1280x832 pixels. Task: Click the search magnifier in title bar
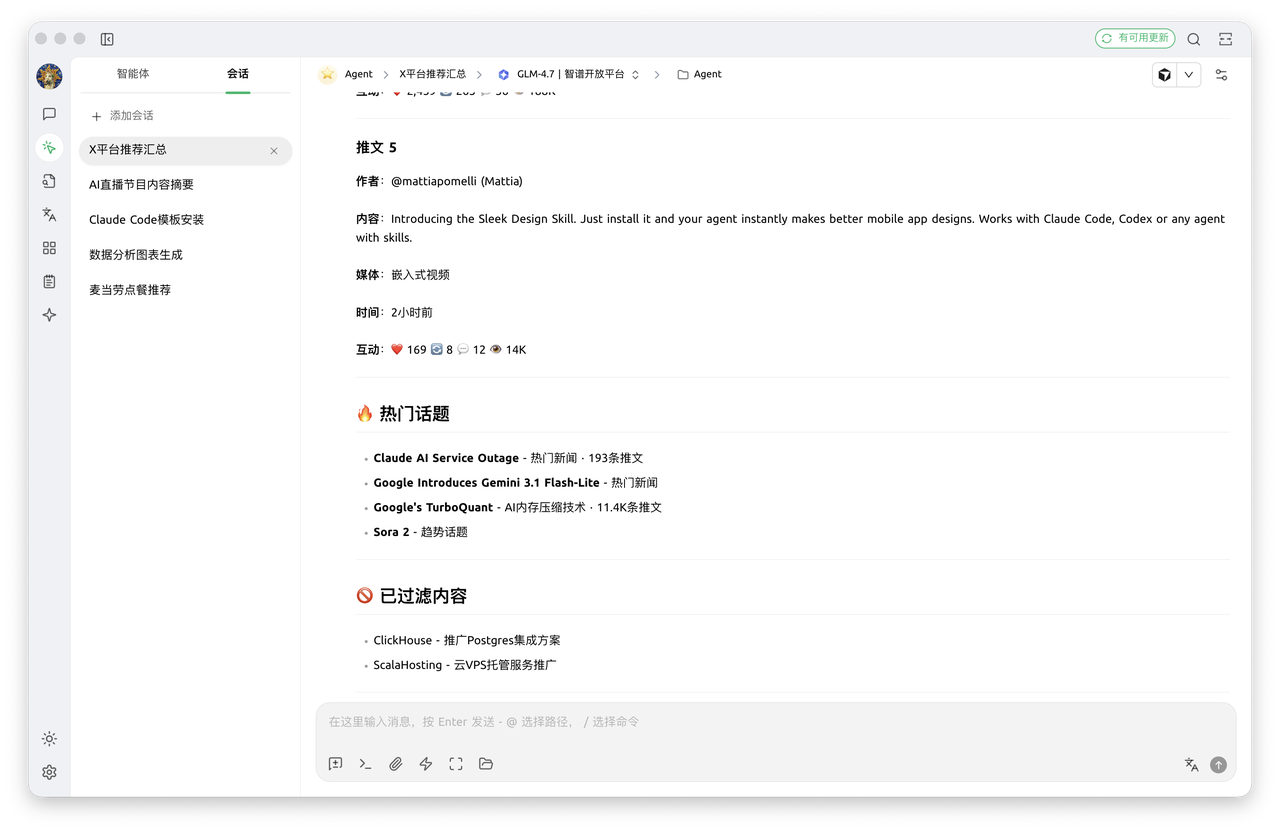(x=1194, y=39)
